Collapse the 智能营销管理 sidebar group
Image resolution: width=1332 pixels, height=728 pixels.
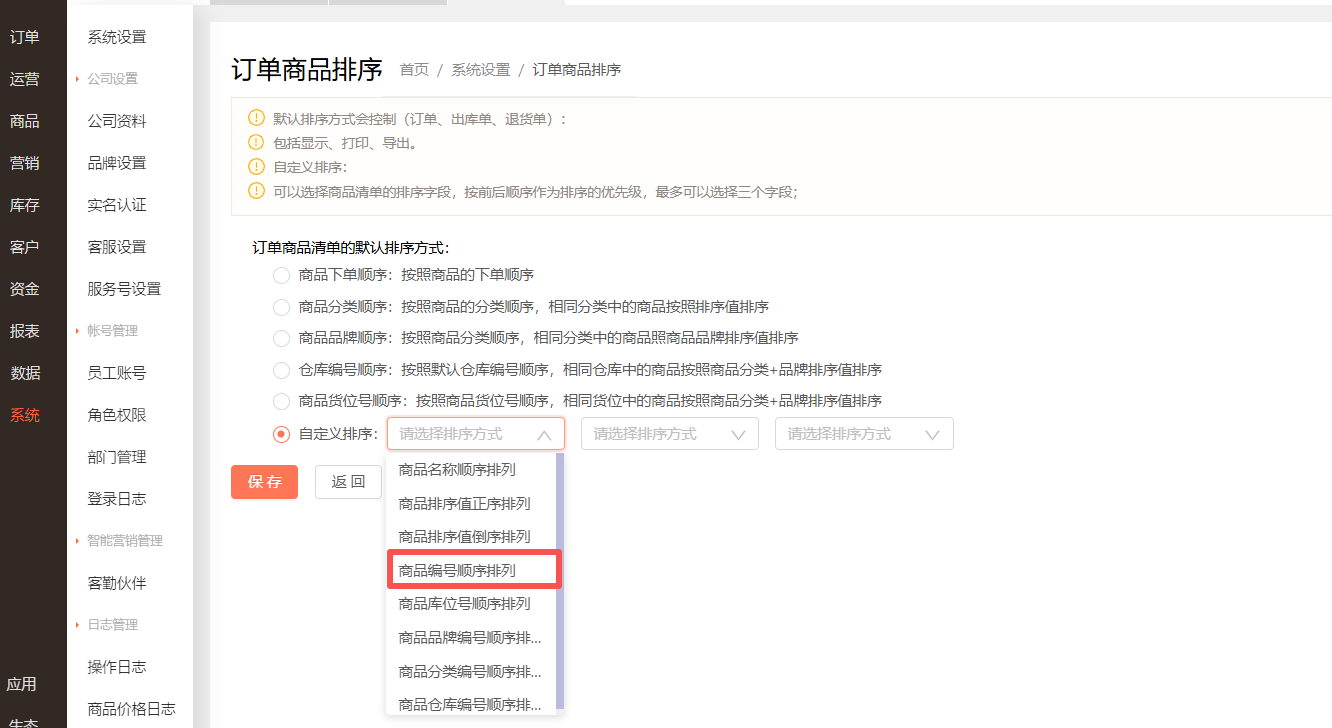[119, 541]
